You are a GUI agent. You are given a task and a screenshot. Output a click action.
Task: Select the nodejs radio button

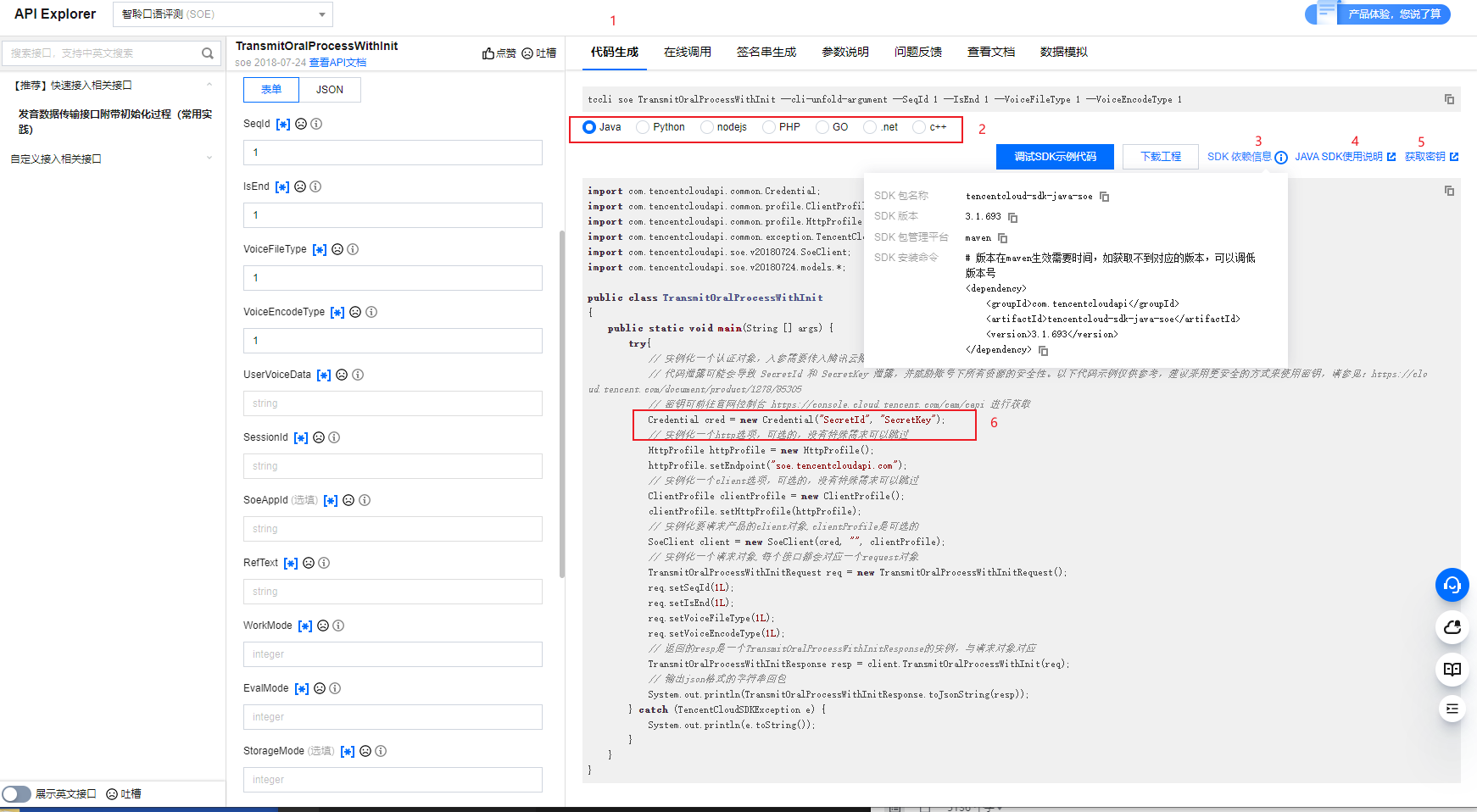707,127
